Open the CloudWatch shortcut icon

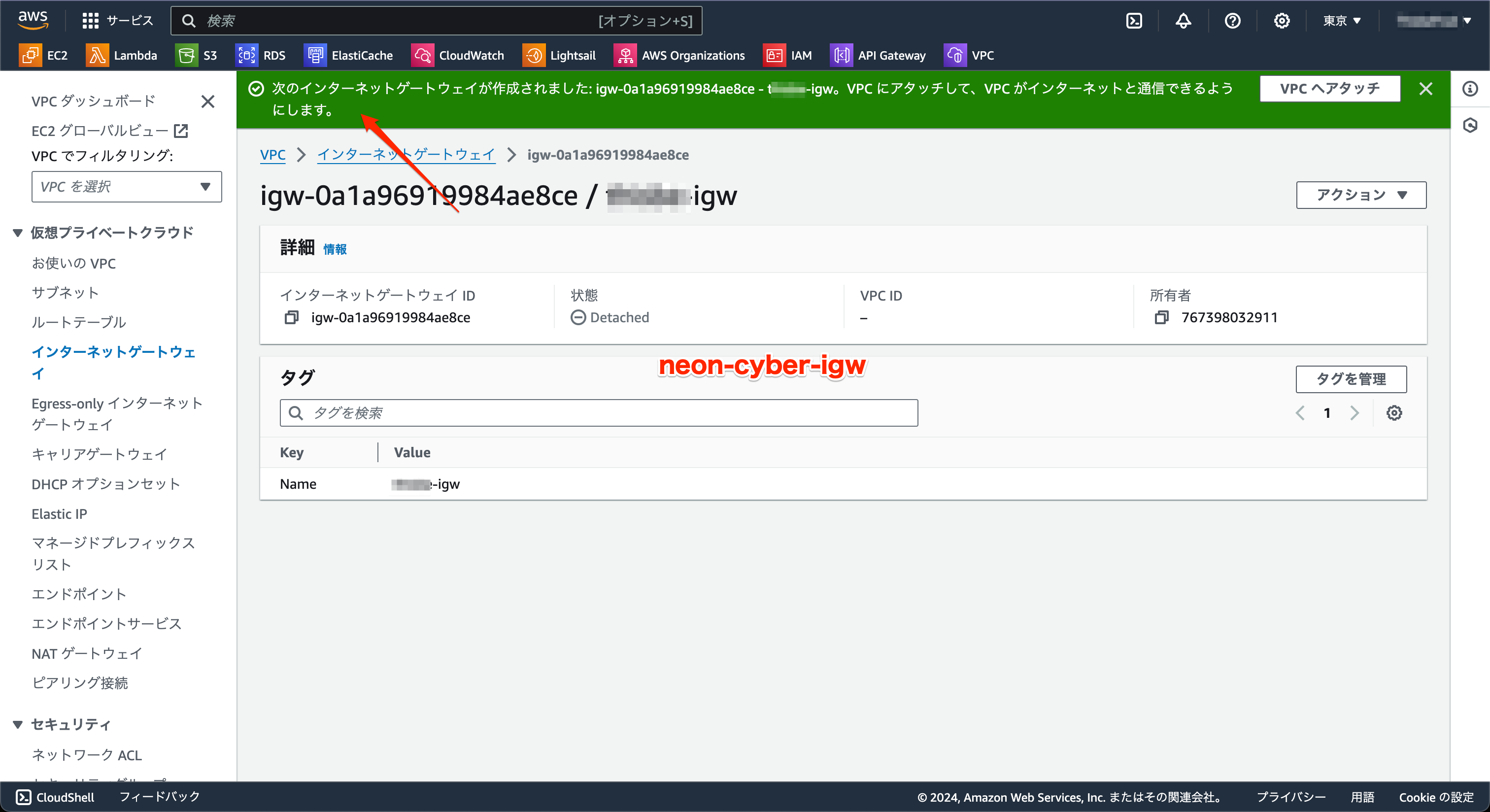tap(423, 56)
